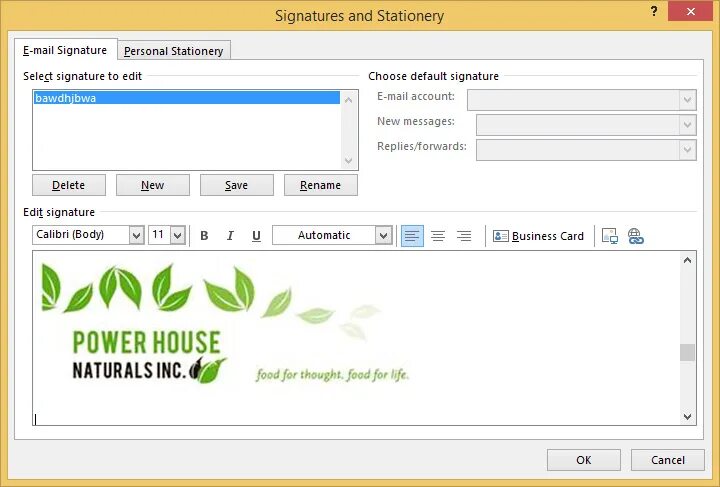Switch to the Personal Stationery tab

174,51
